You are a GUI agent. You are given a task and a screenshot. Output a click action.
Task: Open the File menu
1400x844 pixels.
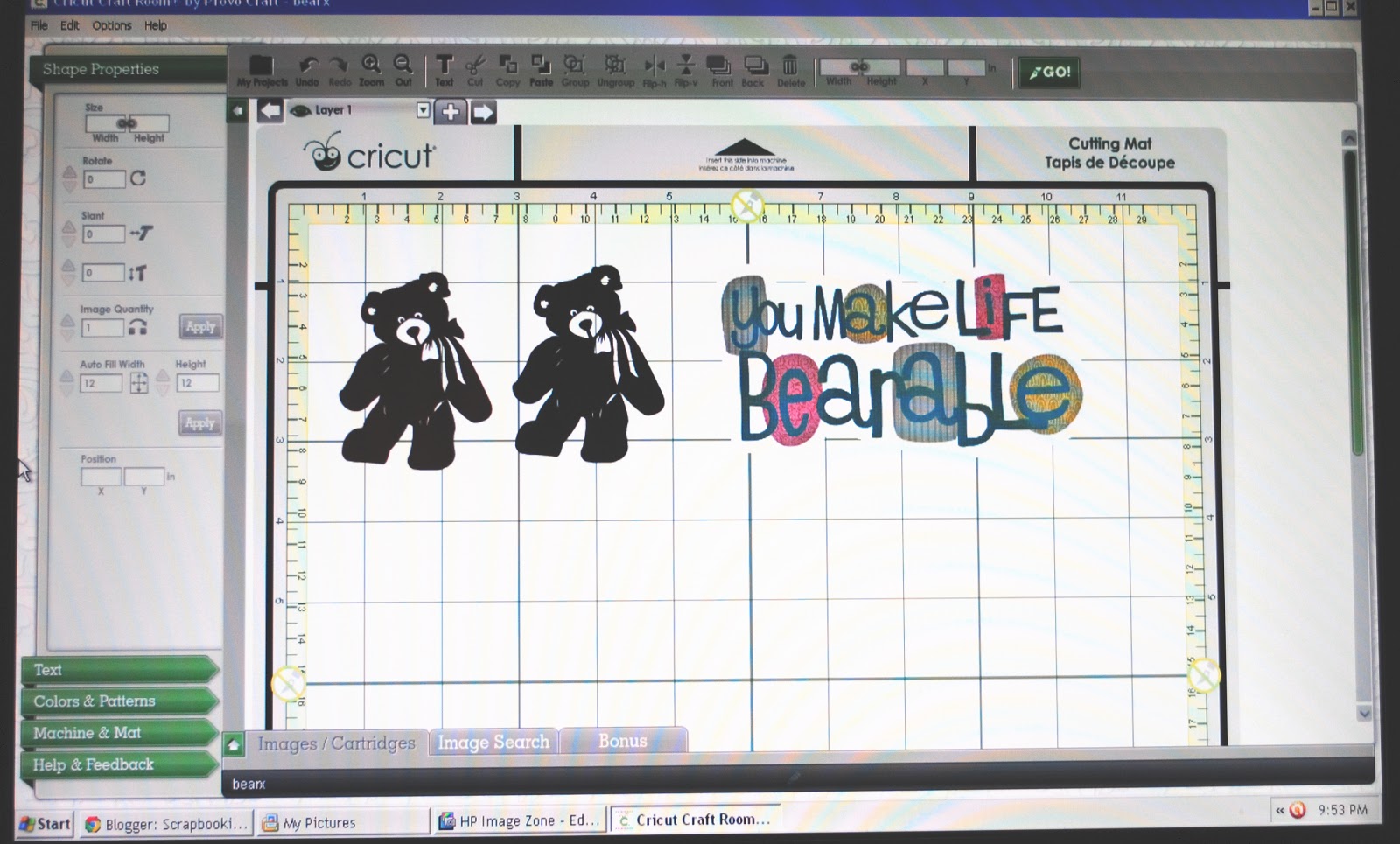coord(39,25)
